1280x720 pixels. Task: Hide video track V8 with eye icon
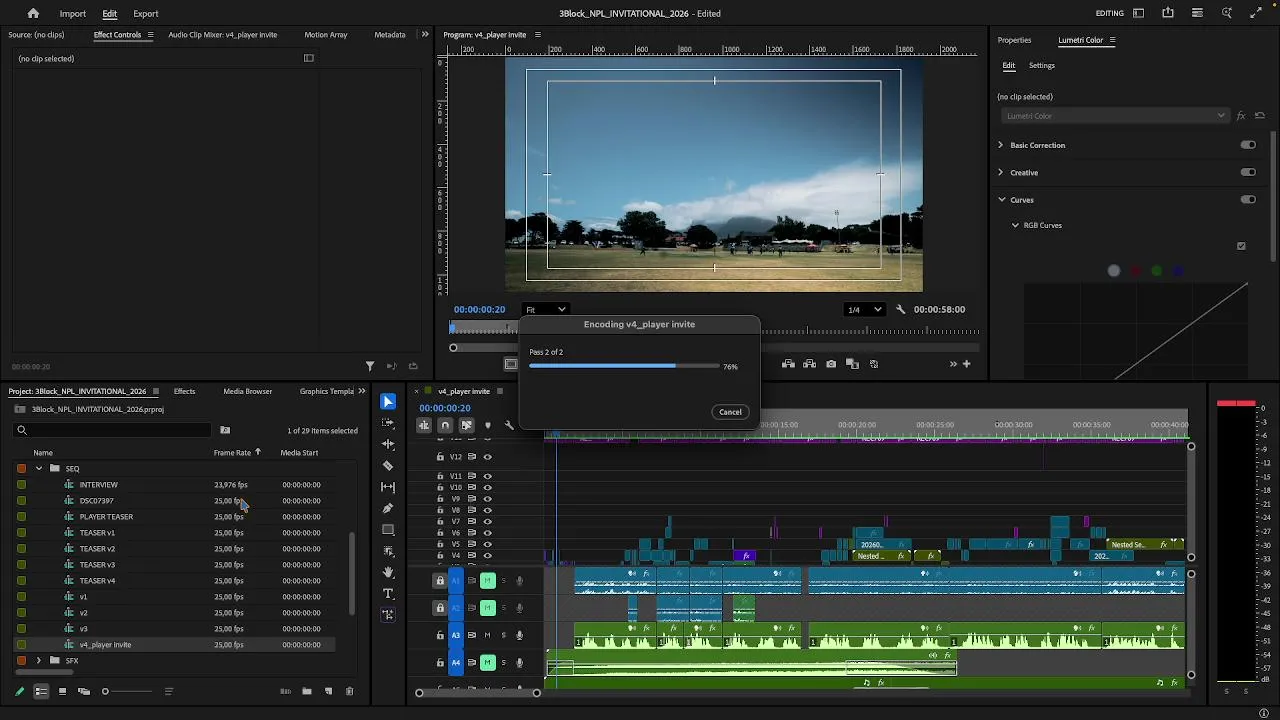pyautogui.click(x=488, y=510)
